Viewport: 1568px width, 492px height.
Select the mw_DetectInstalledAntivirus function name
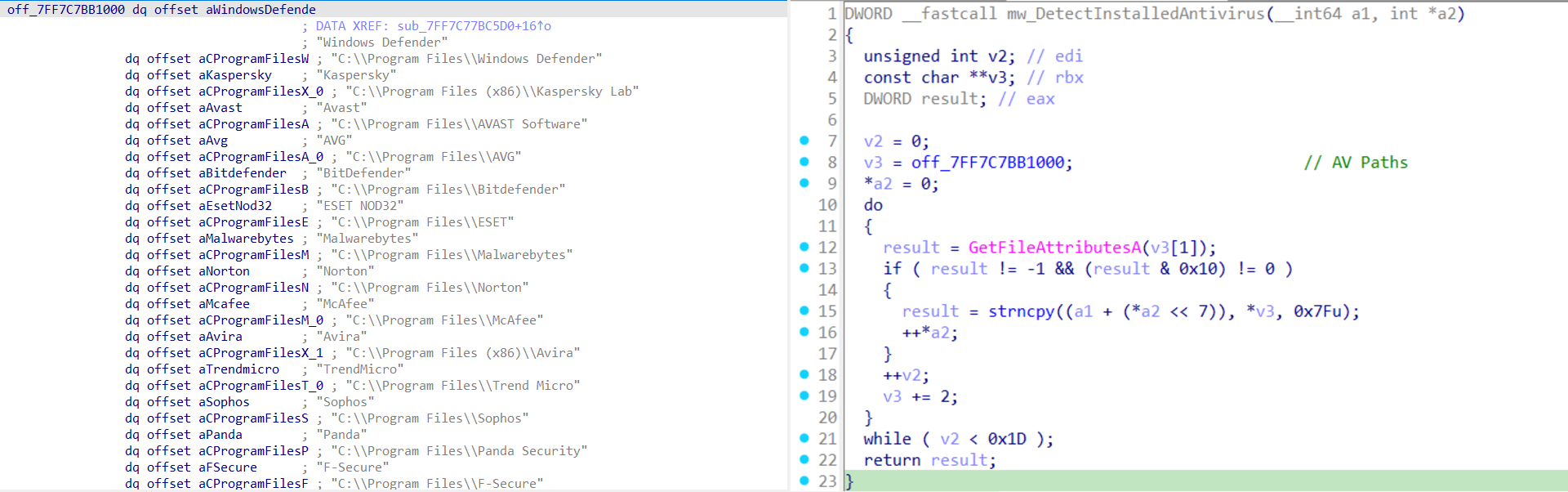pos(1136,14)
